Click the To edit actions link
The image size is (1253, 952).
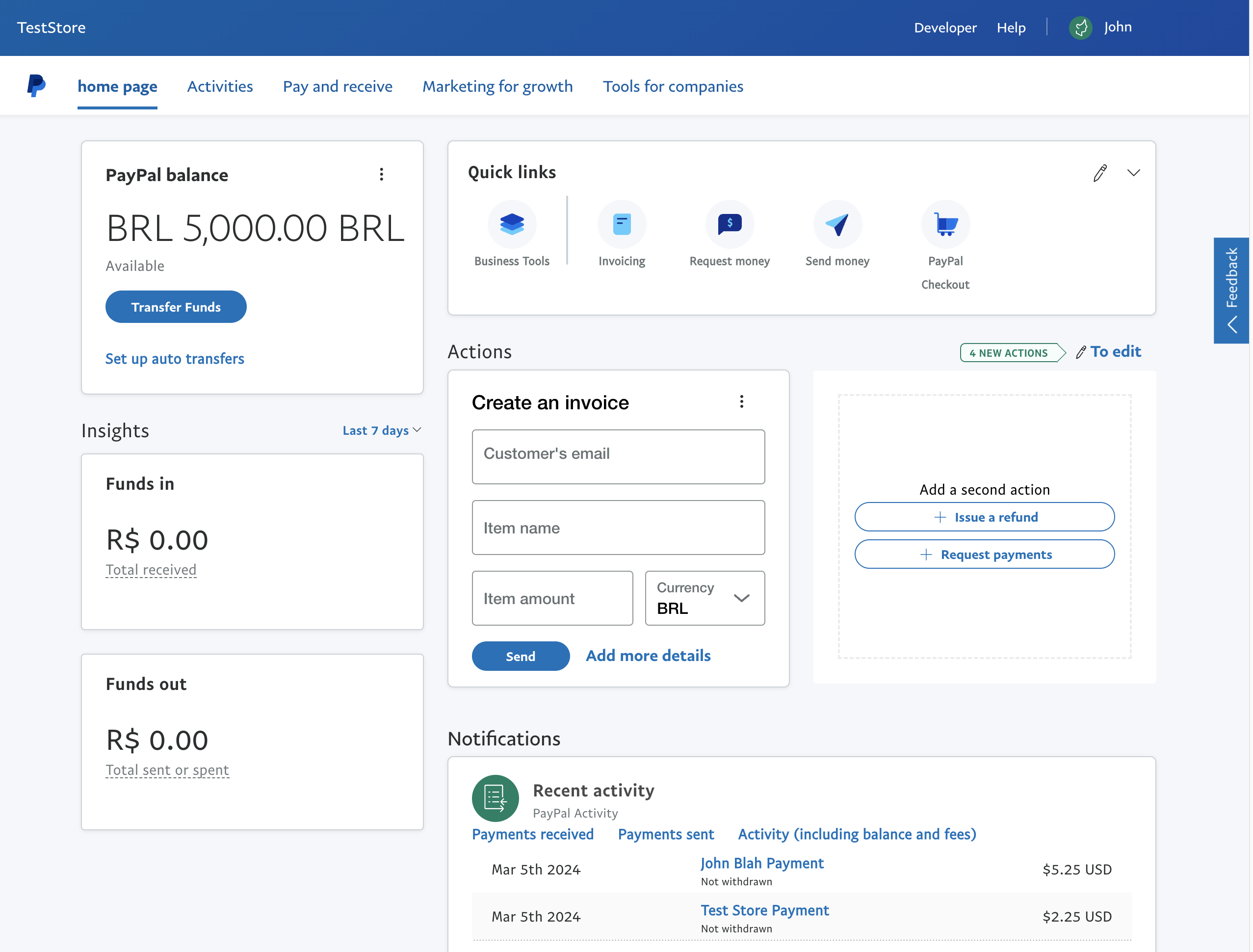tap(1109, 352)
